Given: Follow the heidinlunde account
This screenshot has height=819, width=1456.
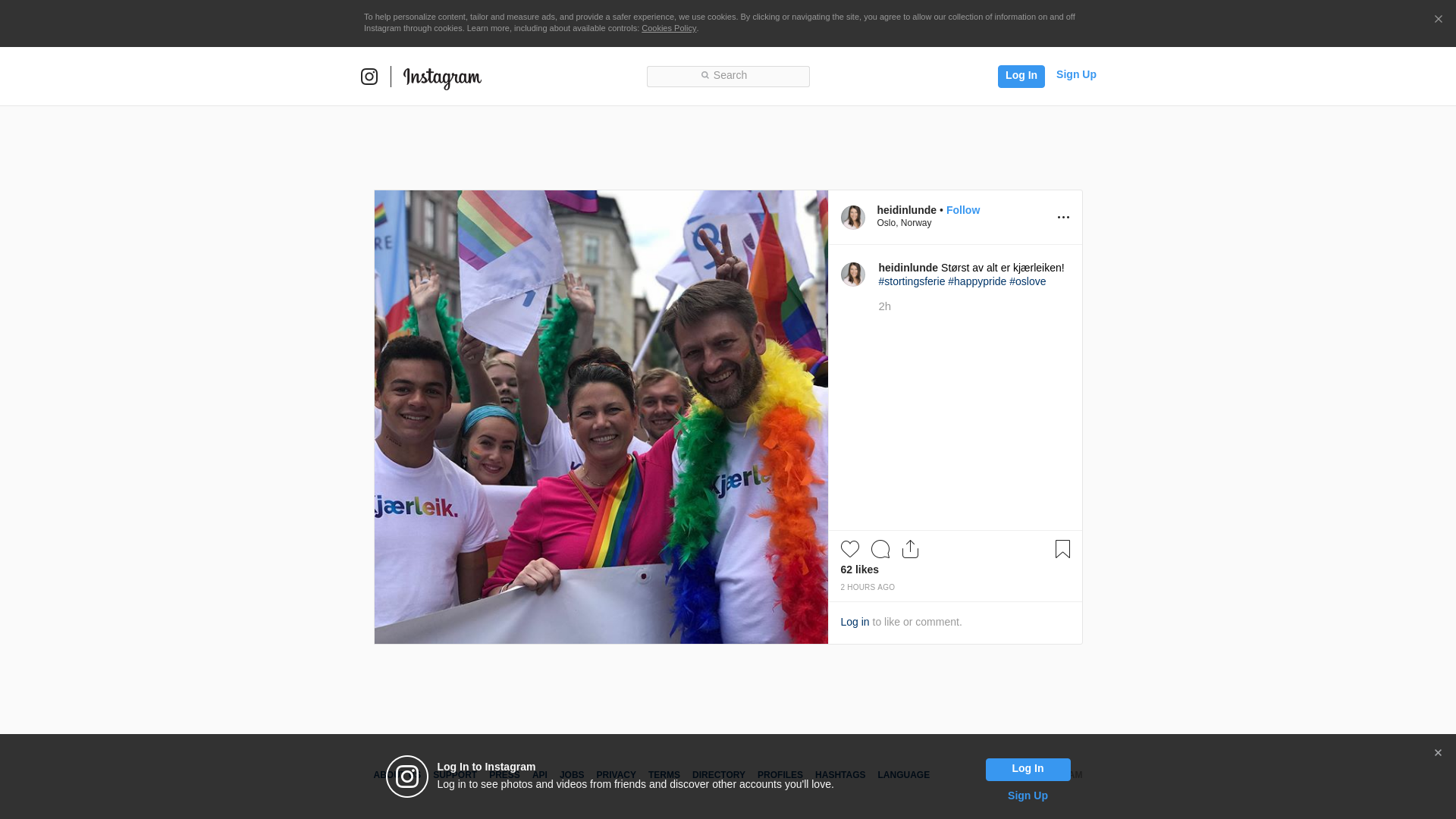Looking at the screenshot, I should coord(962,210).
